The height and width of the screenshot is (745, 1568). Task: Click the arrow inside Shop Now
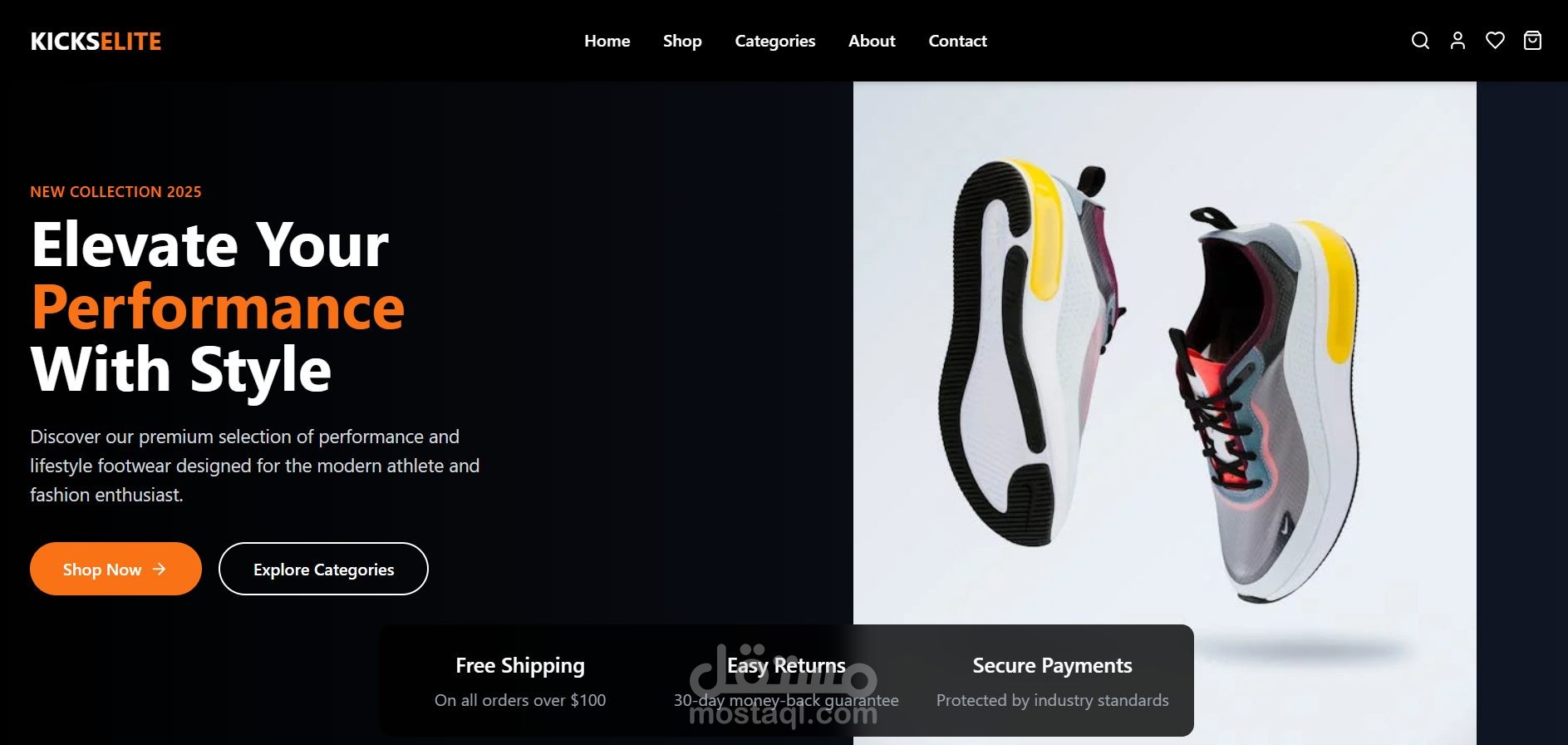pyautogui.click(x=159, y=569)
